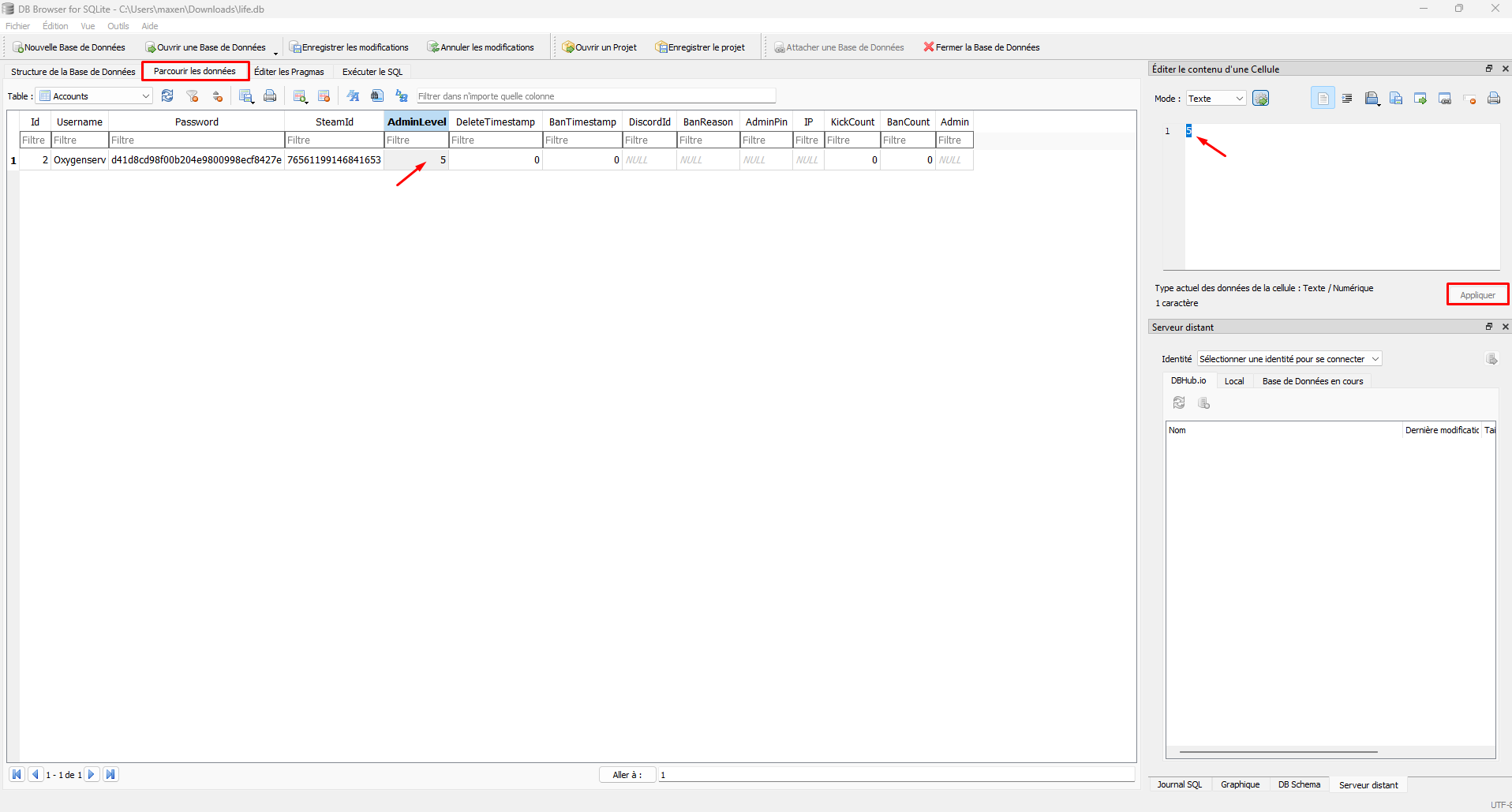Image resolution: width=1512 pixels, height=812 pixels.
Task: Refresh the Accounts table data
Action: (x=167, y=96)
